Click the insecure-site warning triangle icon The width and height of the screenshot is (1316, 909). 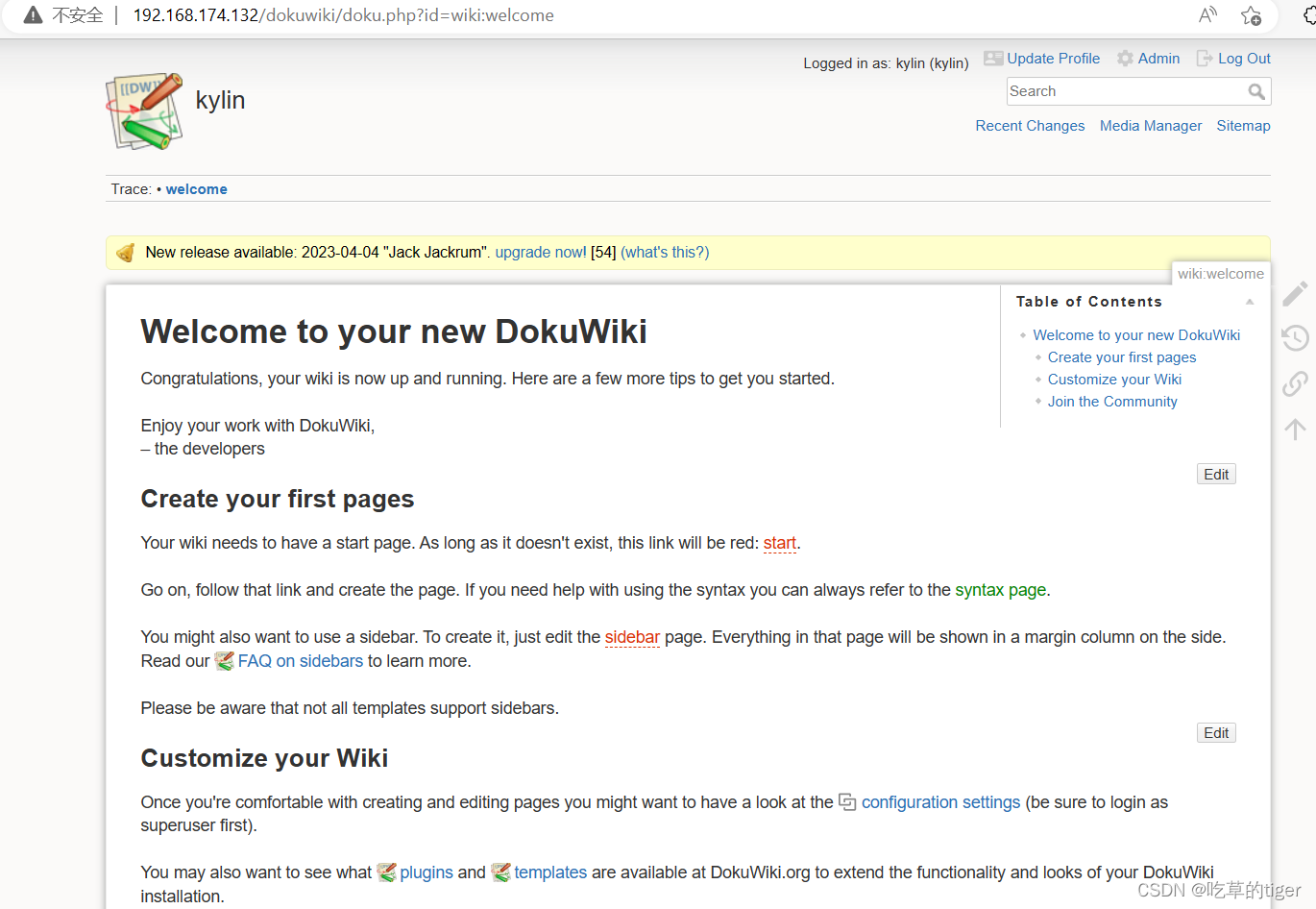click(33, 15)
